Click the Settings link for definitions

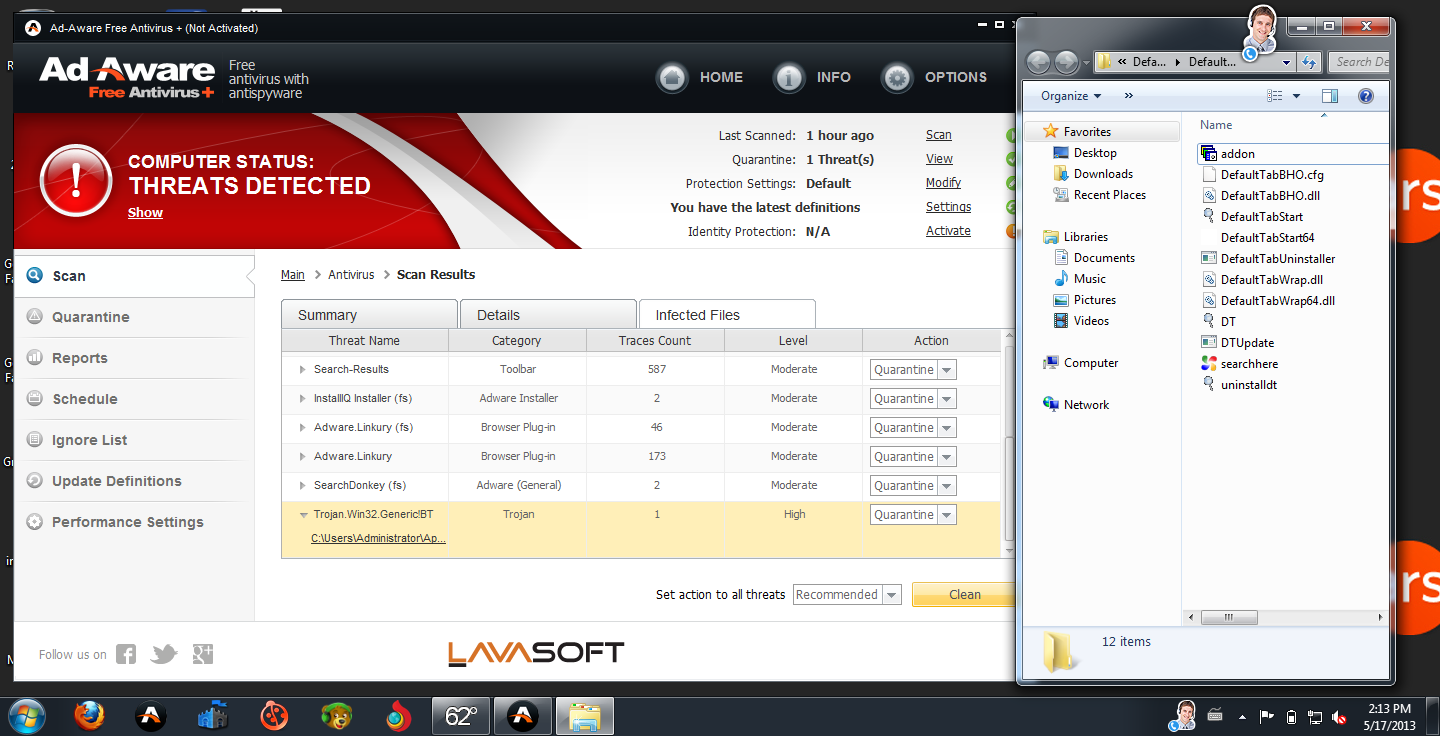(x=948, y=207)
